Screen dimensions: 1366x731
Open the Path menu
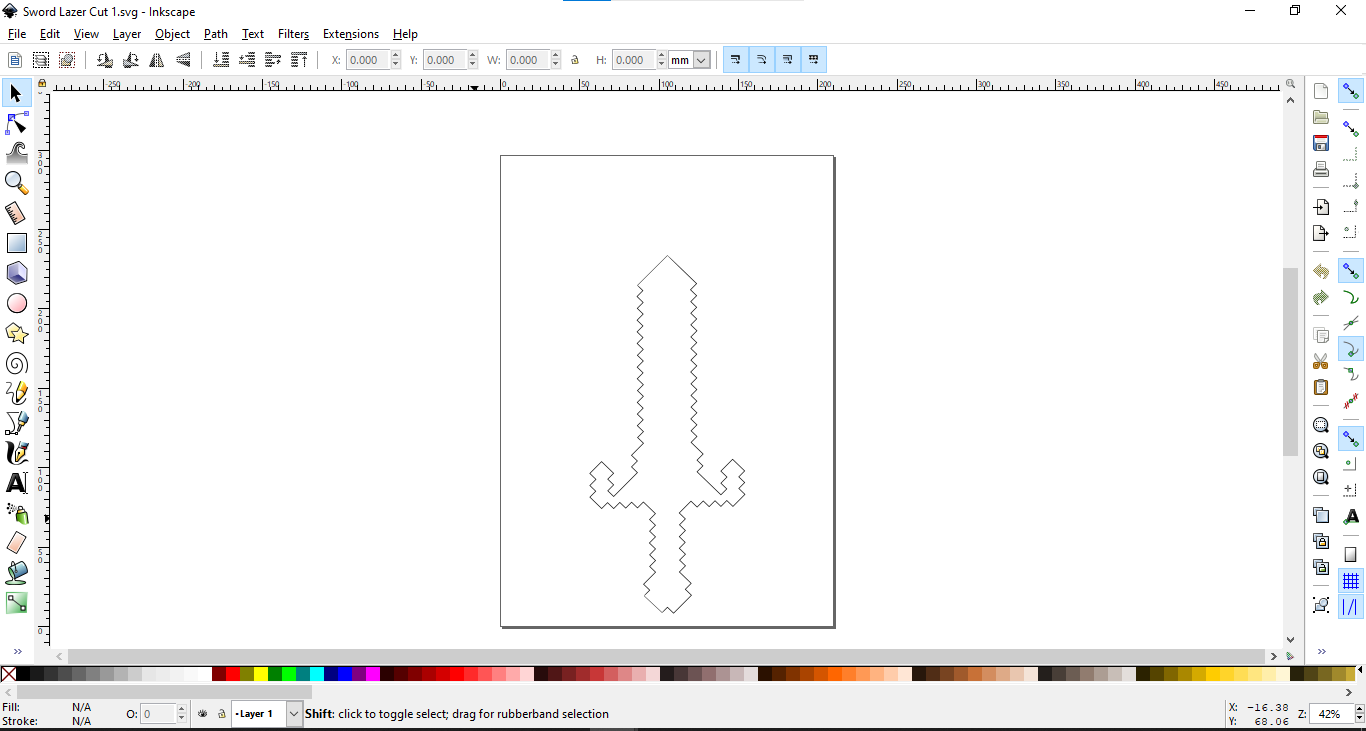pyautogui.click(x=216, y=34)
